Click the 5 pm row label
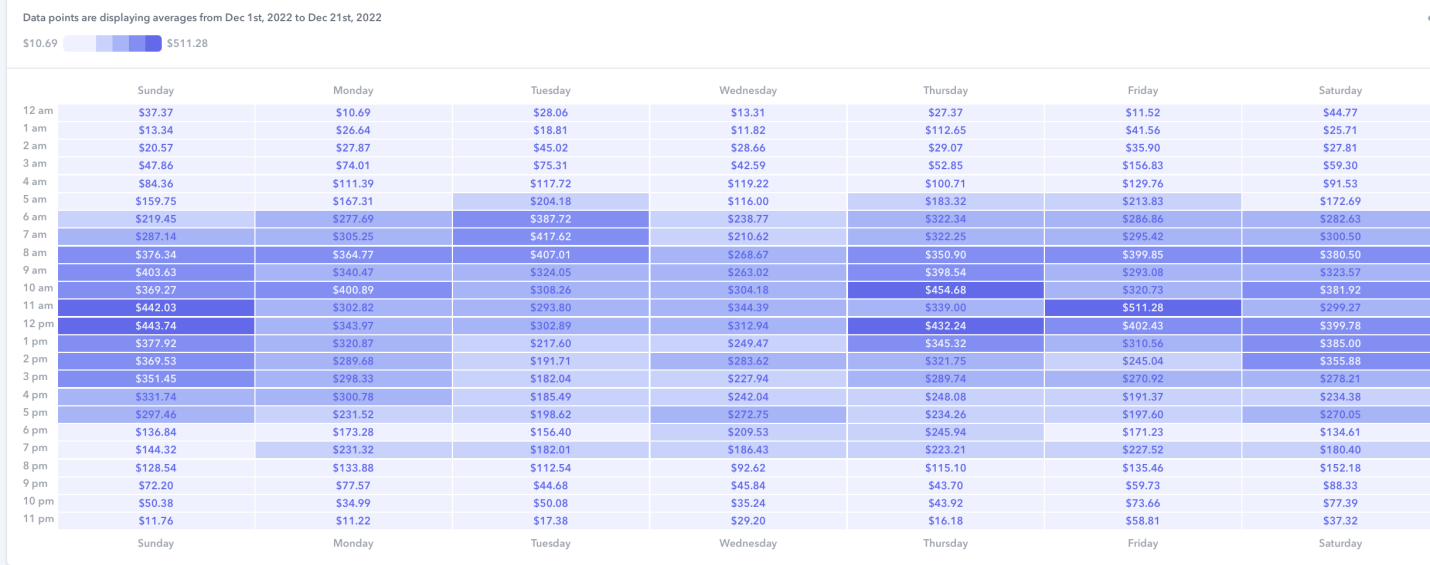 35,412
